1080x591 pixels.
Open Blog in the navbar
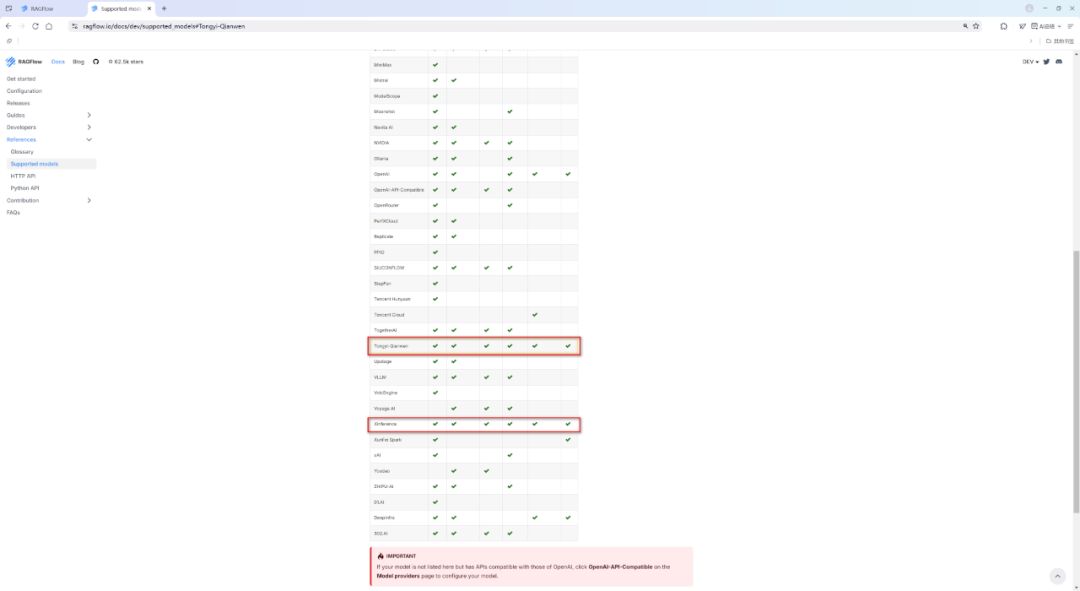(x=79, y=62)
